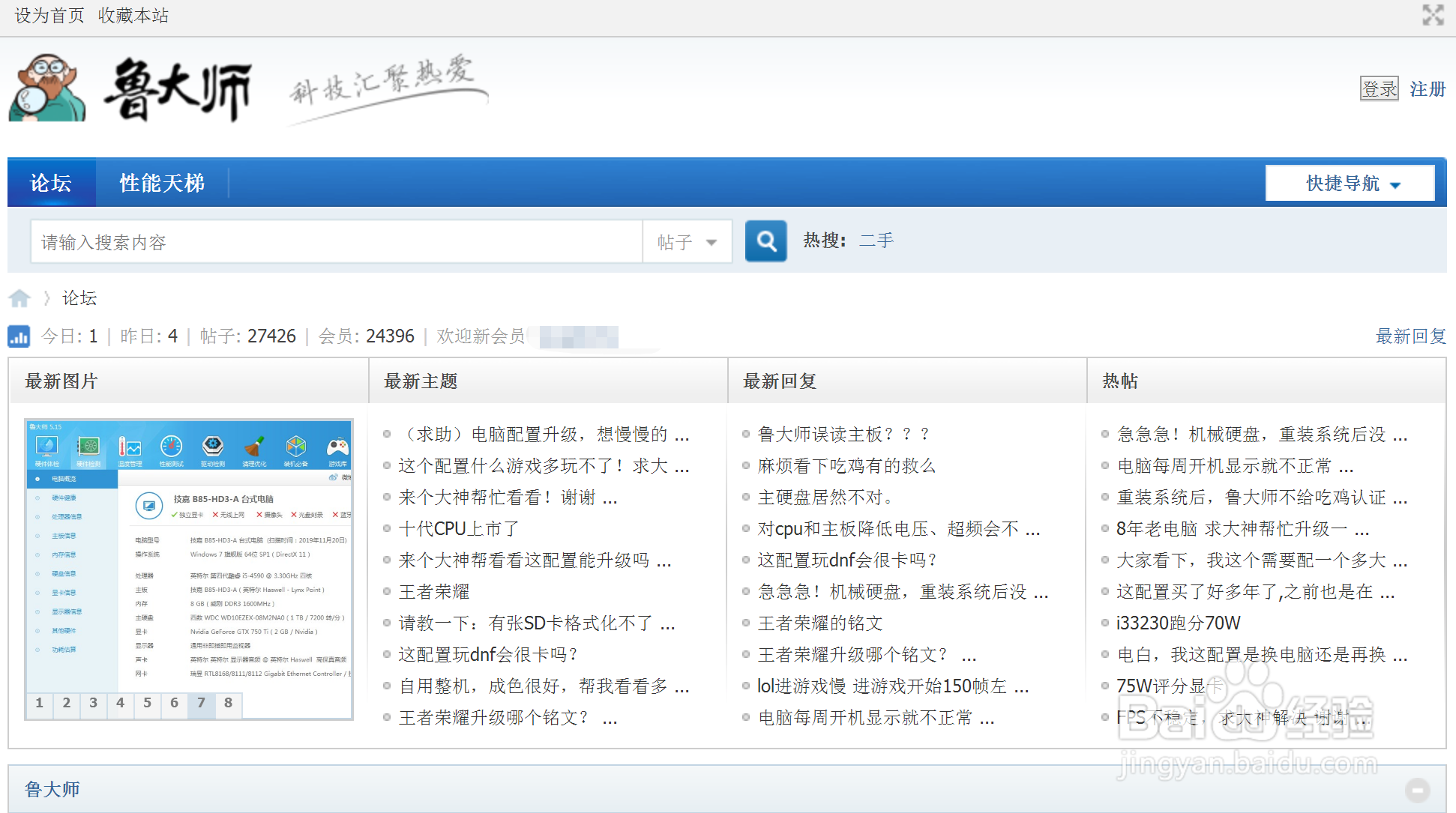
Task: Open the reply 对cpu和主板降低电压、超频会不
Action: (899, 529)
